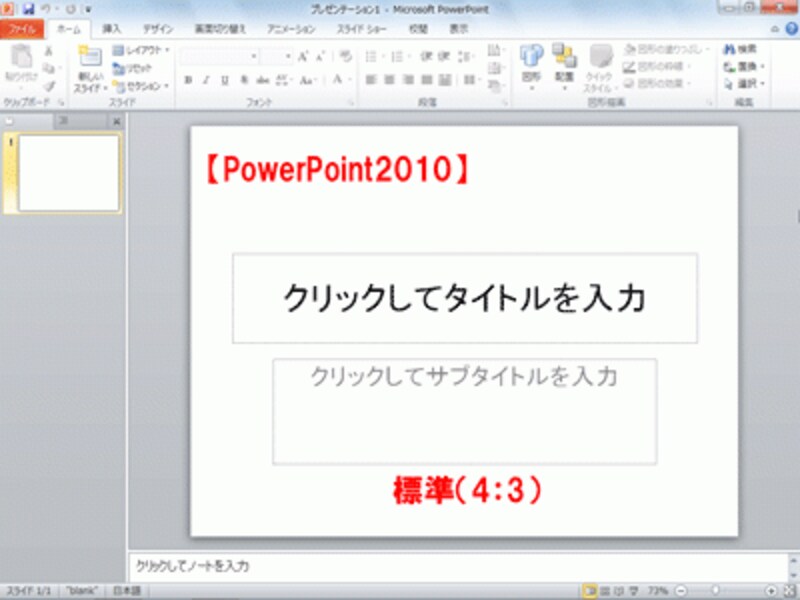This screenshot has width=800, height=600.
Task: Open the ファイル (File) tab
Action: tap(22, 30)
